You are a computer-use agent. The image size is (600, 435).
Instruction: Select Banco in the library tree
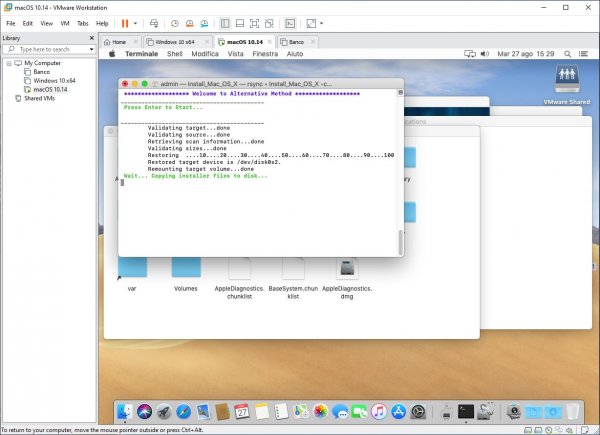[x=41, y=71]
